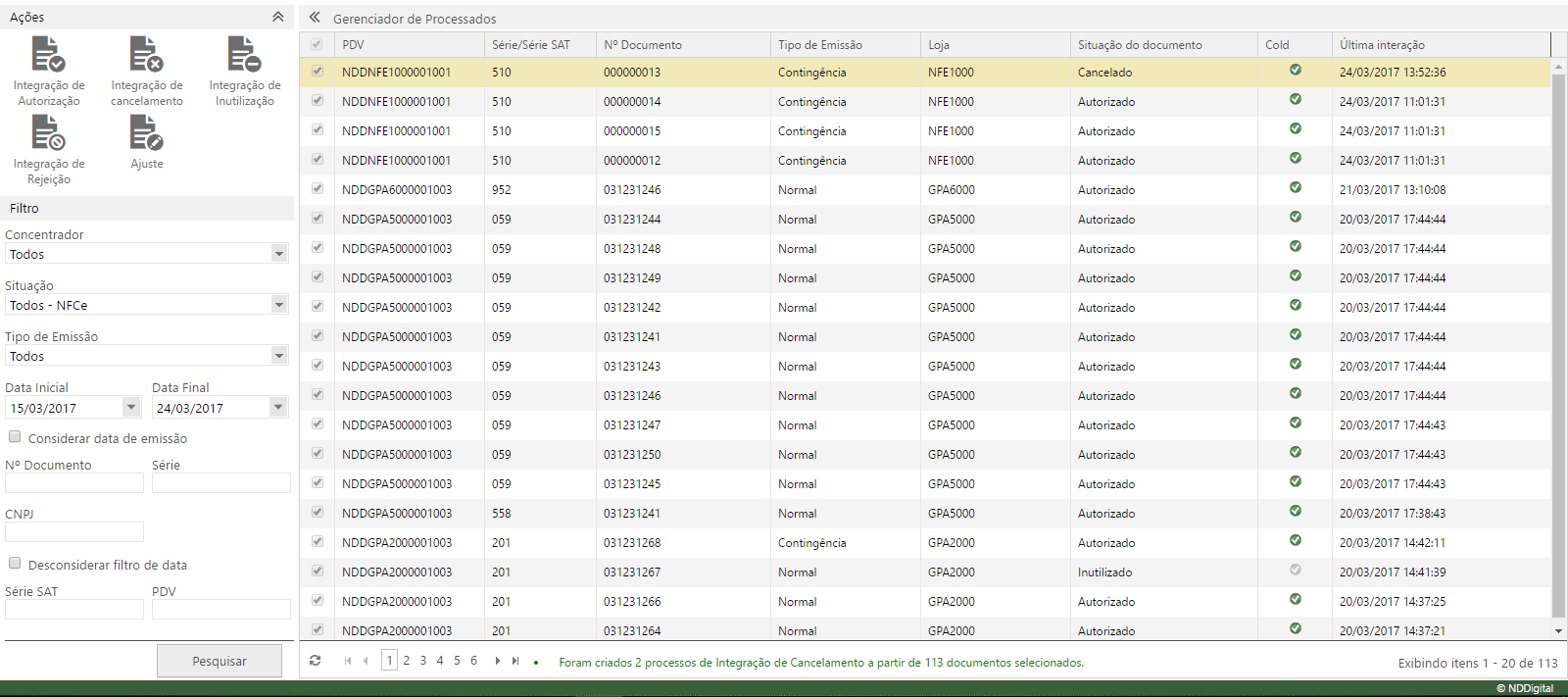Go to the last page of results
The image size is (1568, 697).
pos(515,661)
